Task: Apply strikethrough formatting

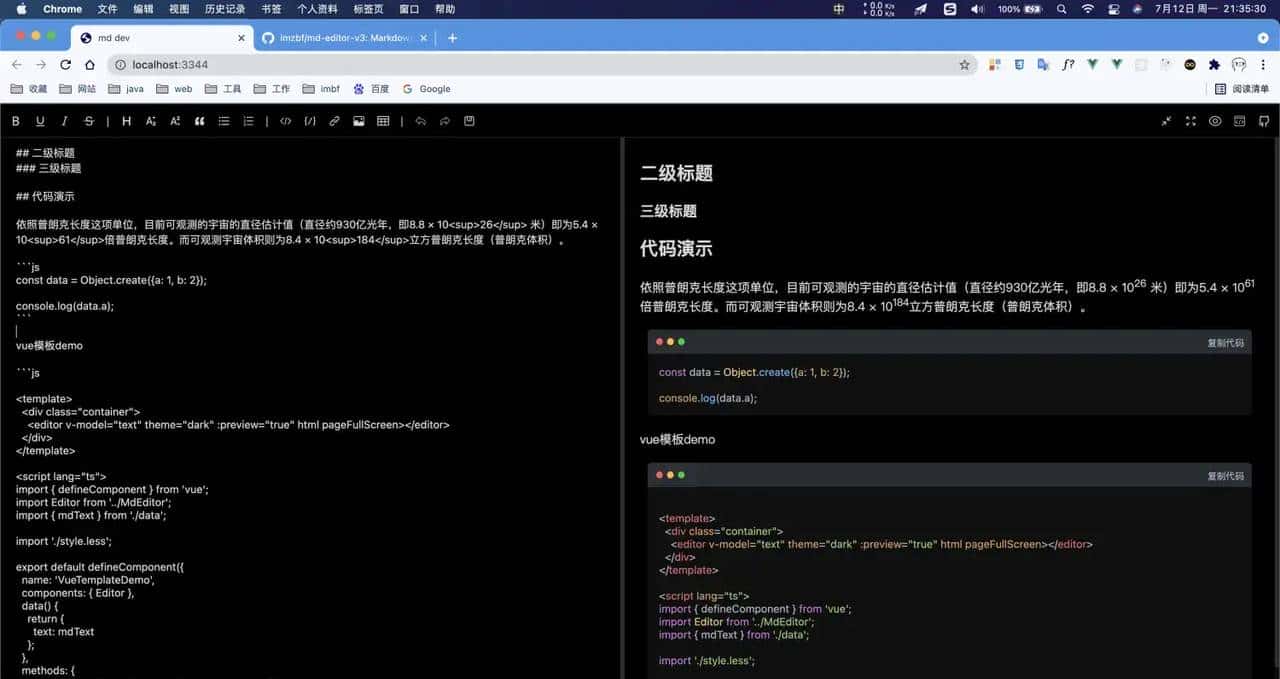Action: (x=89, y=121)
